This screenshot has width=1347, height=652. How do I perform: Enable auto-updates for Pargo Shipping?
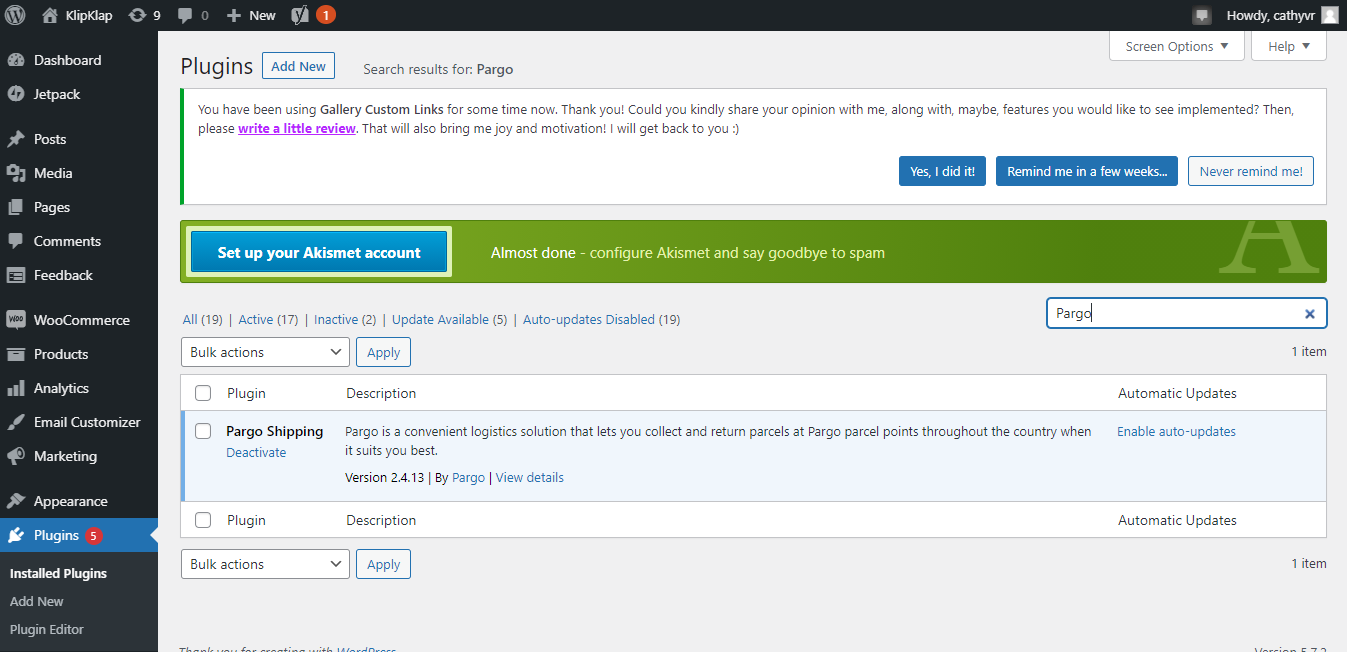pyautogui.click(x=1176, y=432)
